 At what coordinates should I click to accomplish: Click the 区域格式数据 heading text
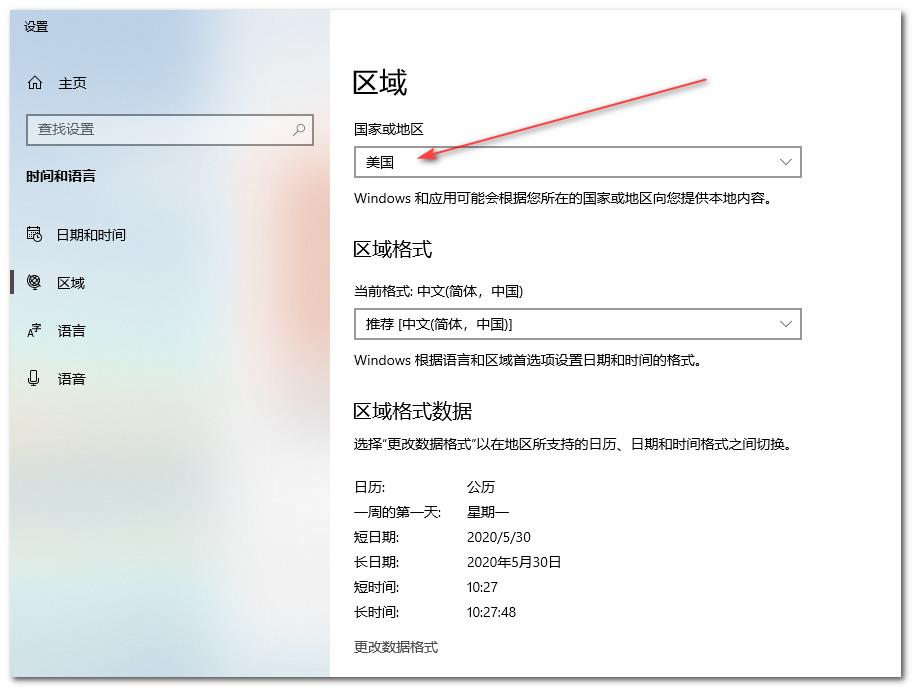[x=412, y=411]
